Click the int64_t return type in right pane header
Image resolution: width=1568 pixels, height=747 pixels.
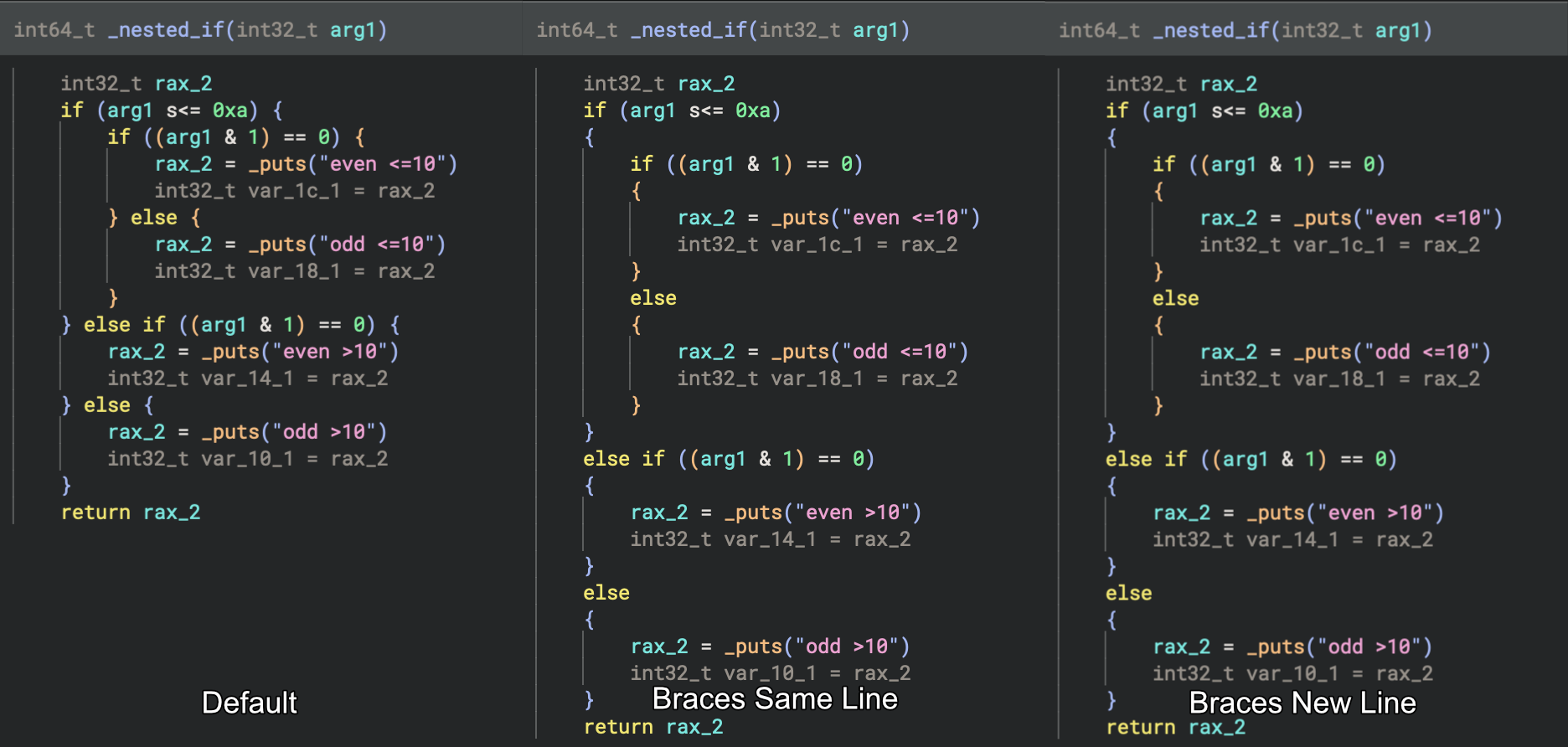click(x=1099, y=30)
